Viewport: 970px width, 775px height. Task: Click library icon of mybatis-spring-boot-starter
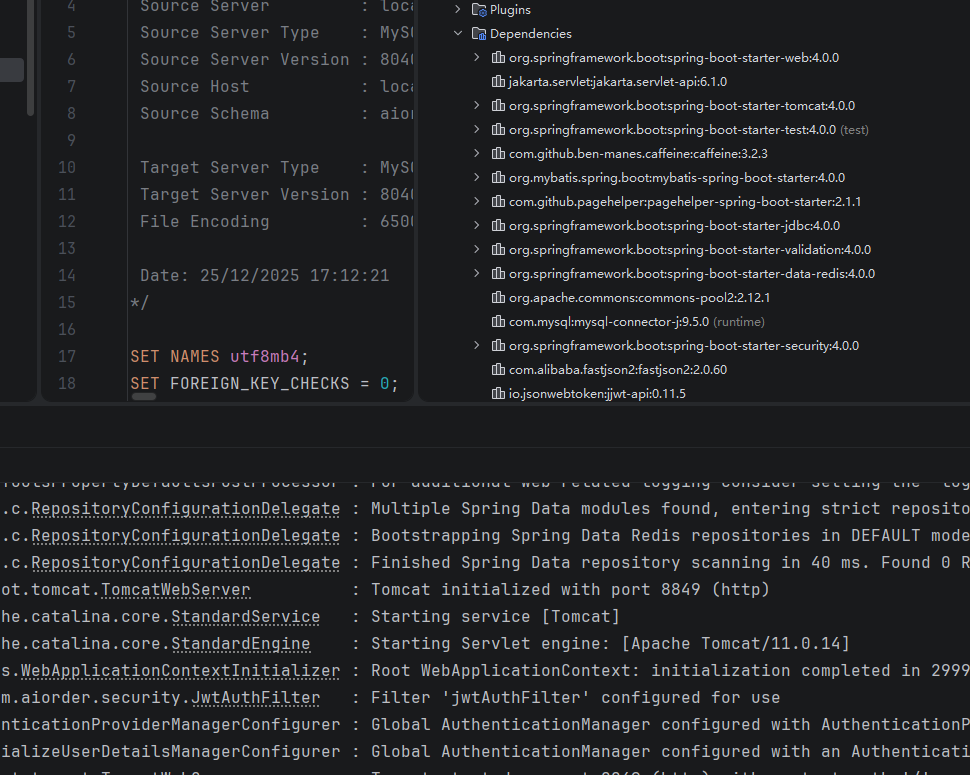(x=498, y=178)
